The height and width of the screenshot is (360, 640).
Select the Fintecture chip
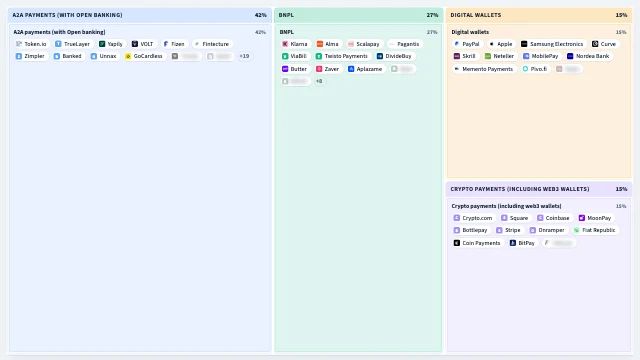coord(212,44)
